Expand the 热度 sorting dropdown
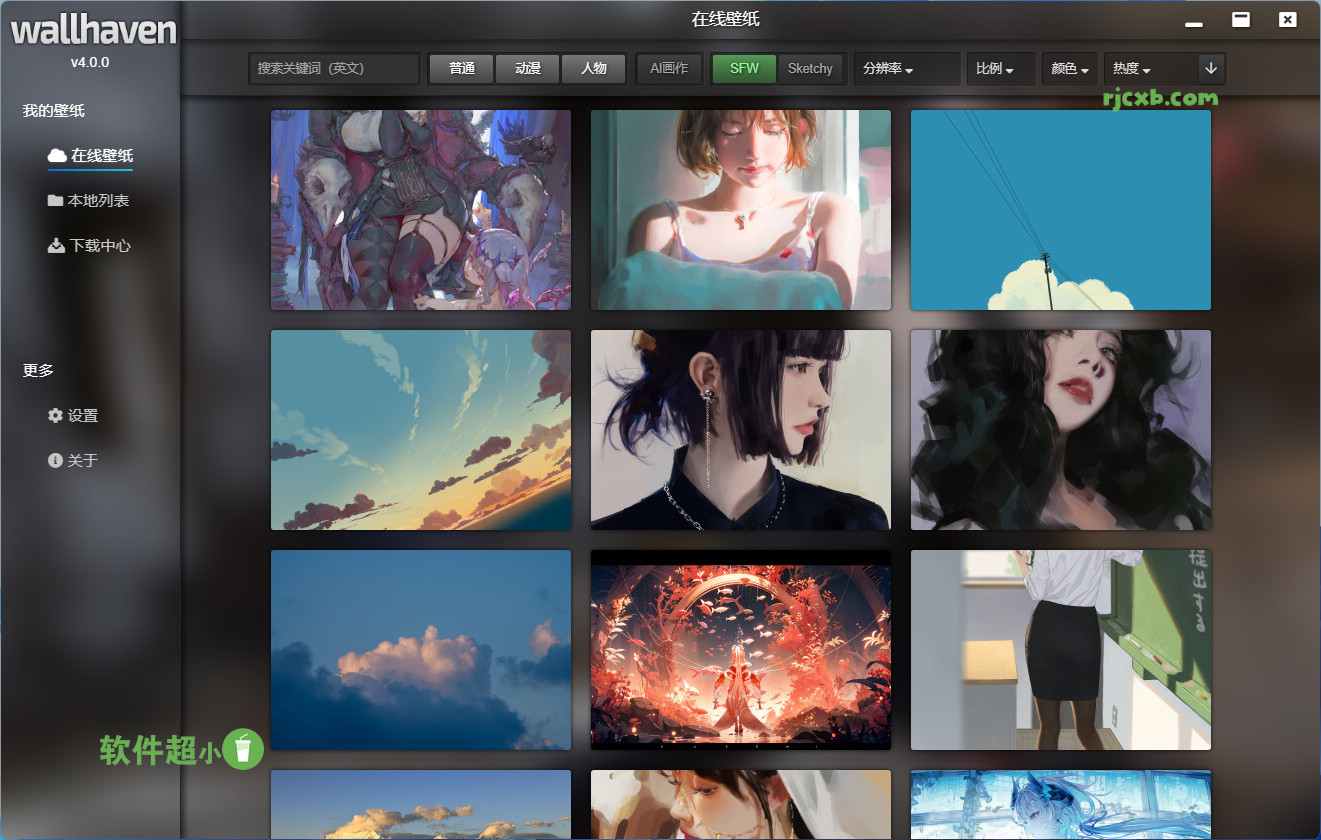Screen dimensions: 1321x840 [1132, 69]
